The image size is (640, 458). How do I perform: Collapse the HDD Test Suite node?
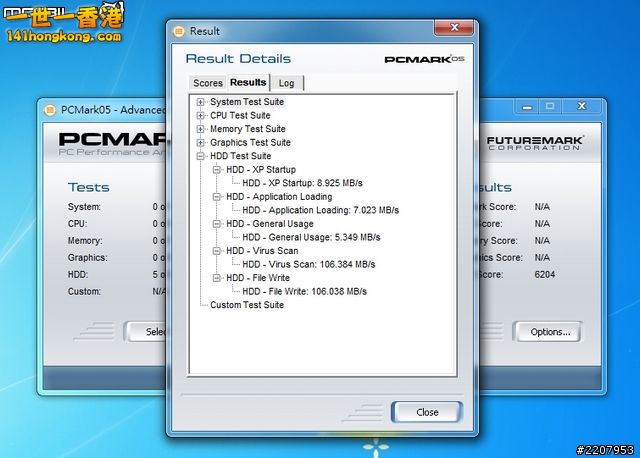tap(201, 156)
